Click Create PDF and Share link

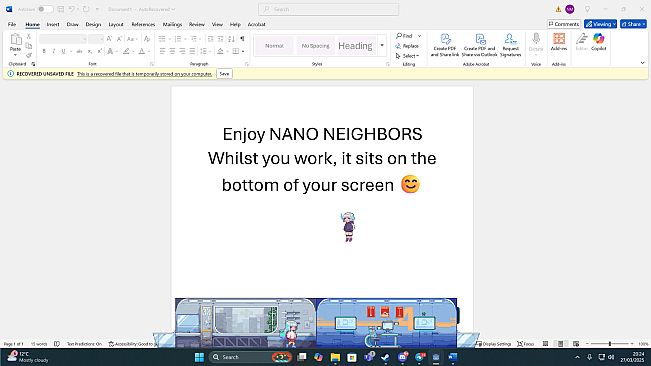tap(445, 45)
